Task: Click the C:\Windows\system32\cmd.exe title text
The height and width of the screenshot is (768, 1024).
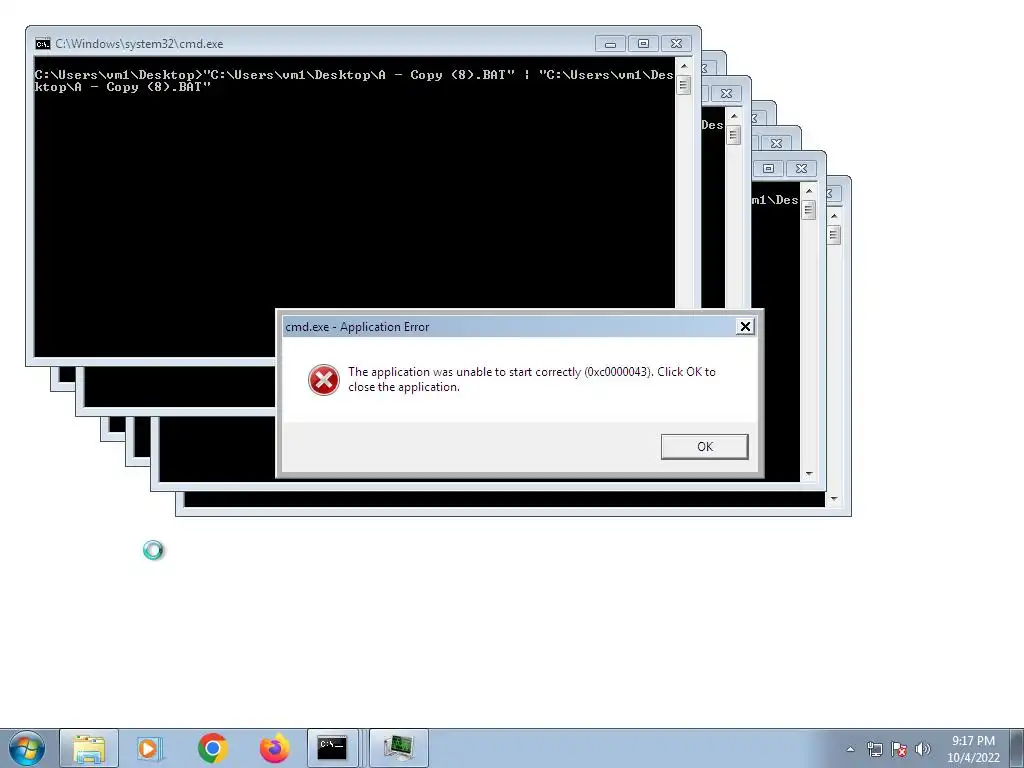Action: [x=139, y=44]
